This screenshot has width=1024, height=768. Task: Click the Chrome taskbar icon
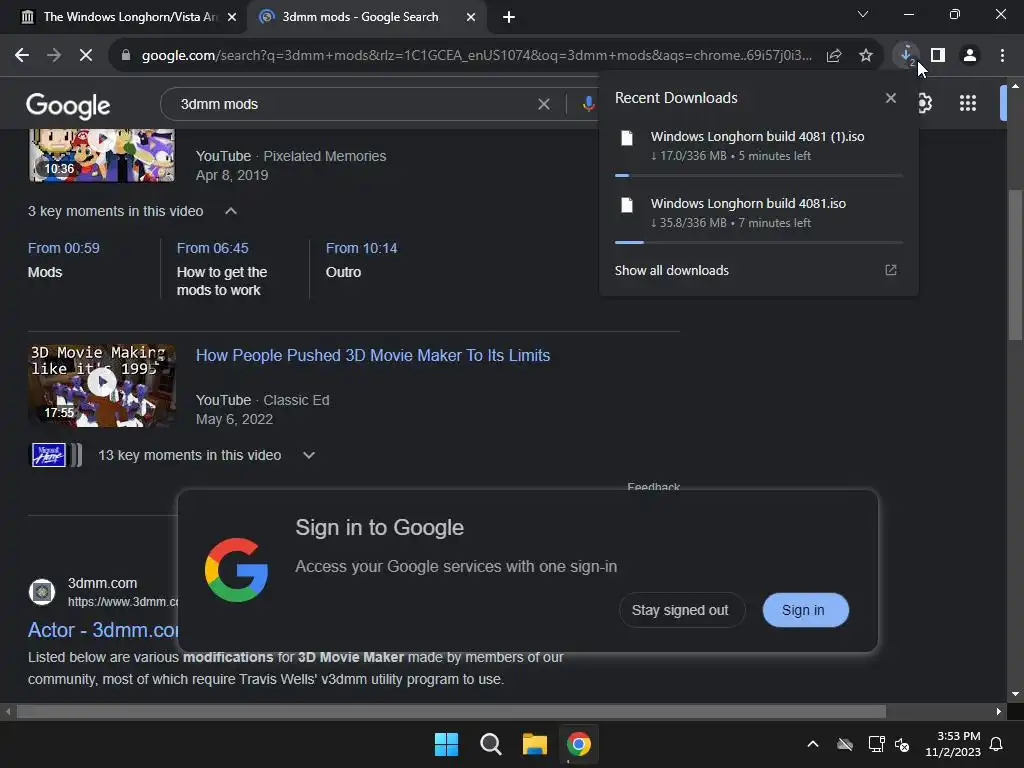click(x=579, y=744)
